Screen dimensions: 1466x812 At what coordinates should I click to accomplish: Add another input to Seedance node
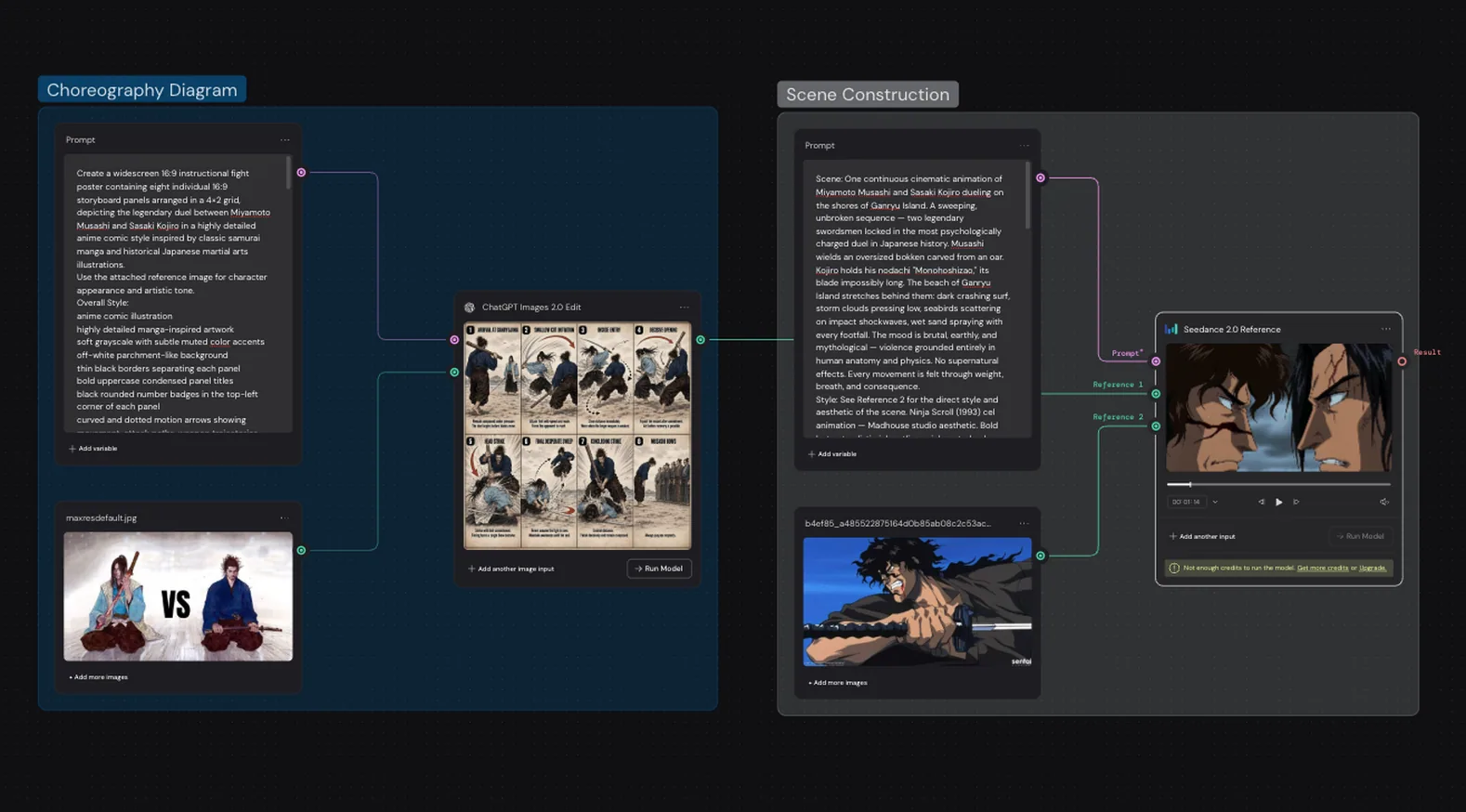[1202, 536]
